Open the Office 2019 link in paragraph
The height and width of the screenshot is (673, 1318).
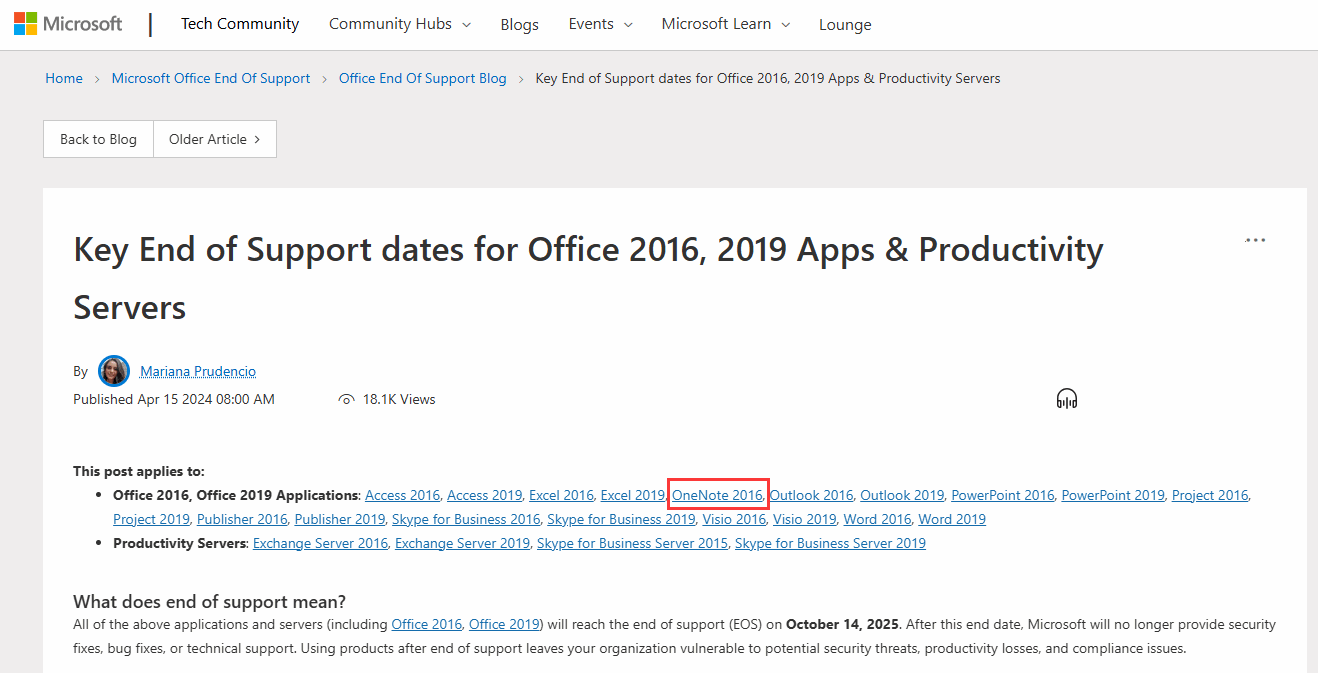(x=504, y=624)
